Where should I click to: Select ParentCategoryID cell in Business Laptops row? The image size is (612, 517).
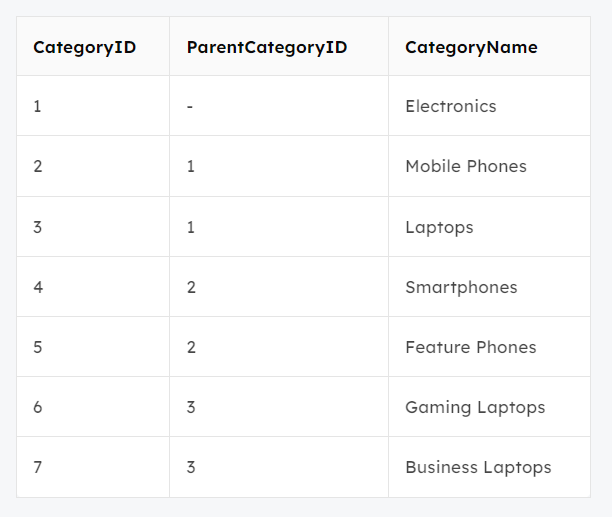tap(191, 467)
